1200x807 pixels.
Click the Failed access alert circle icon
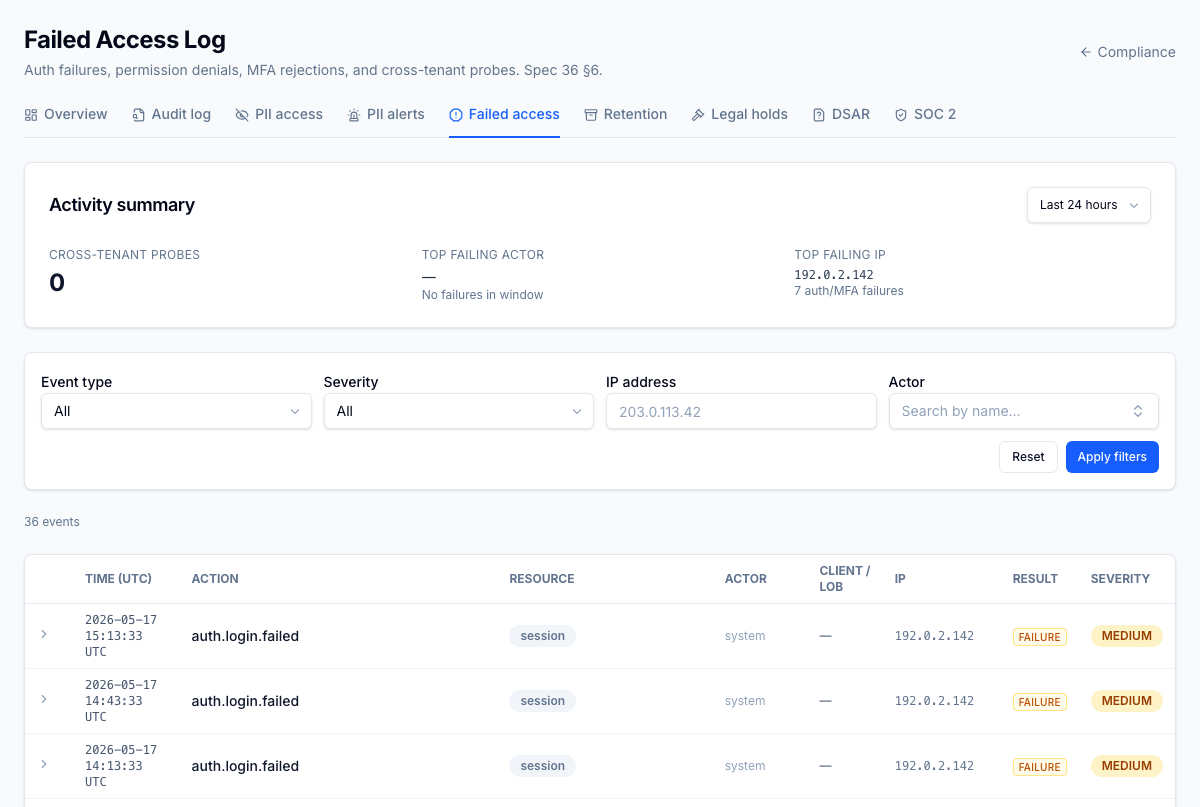[456, 115]
